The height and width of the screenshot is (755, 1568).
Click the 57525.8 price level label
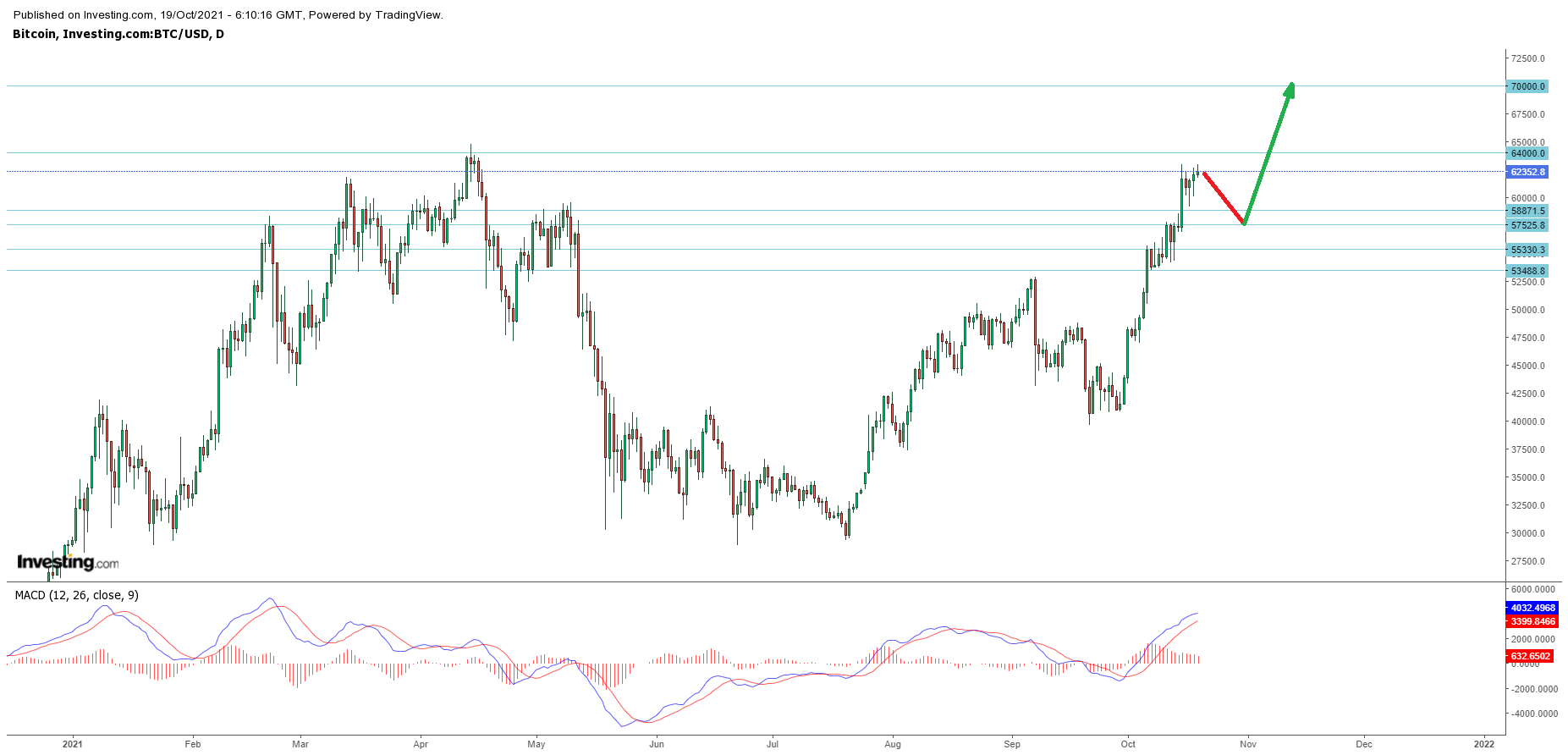point(1527,225)
